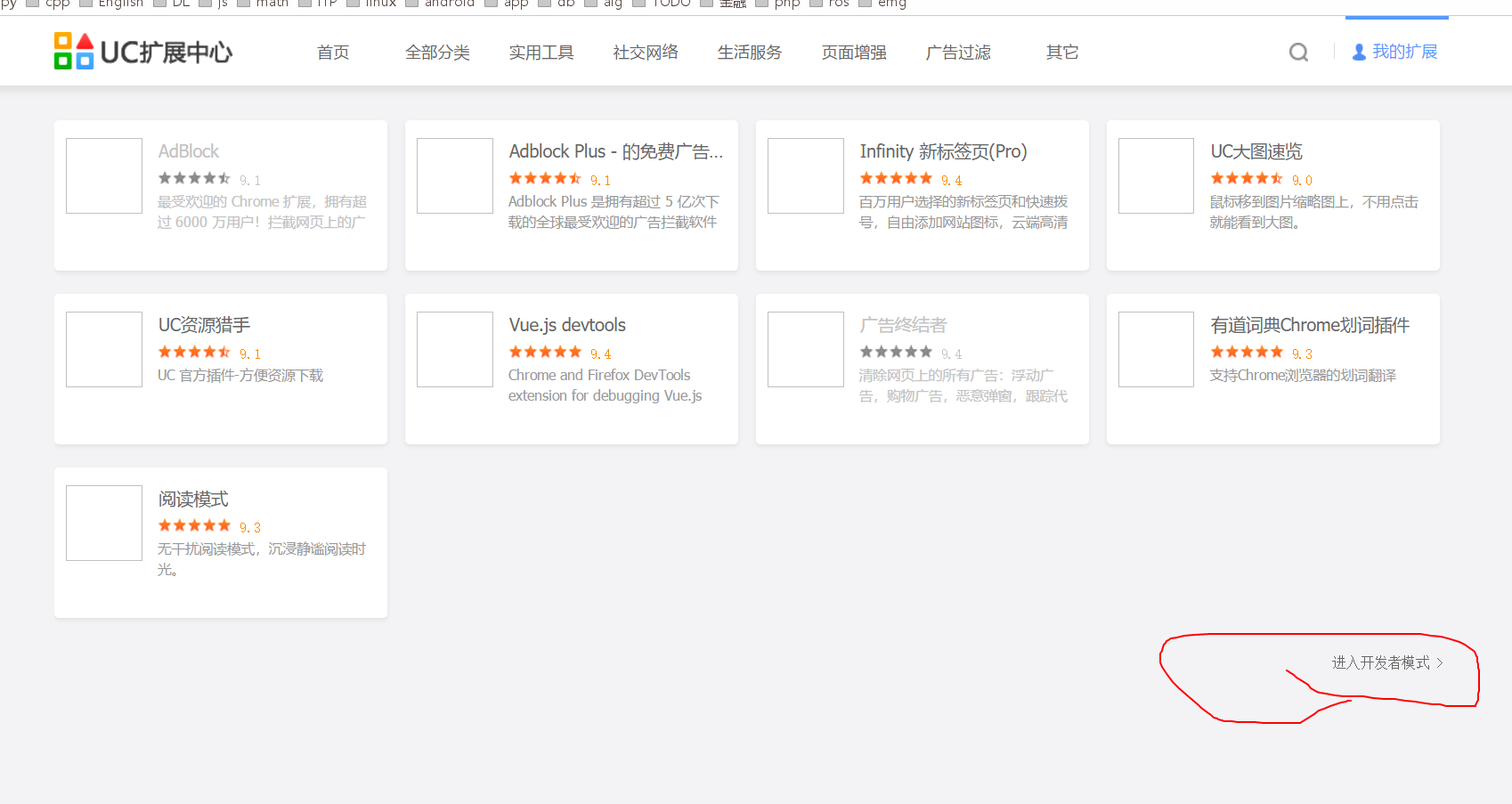The image size is (1512, 804).
Task: Click UC资源猎手 star rating 9.1
Action: 209,353
